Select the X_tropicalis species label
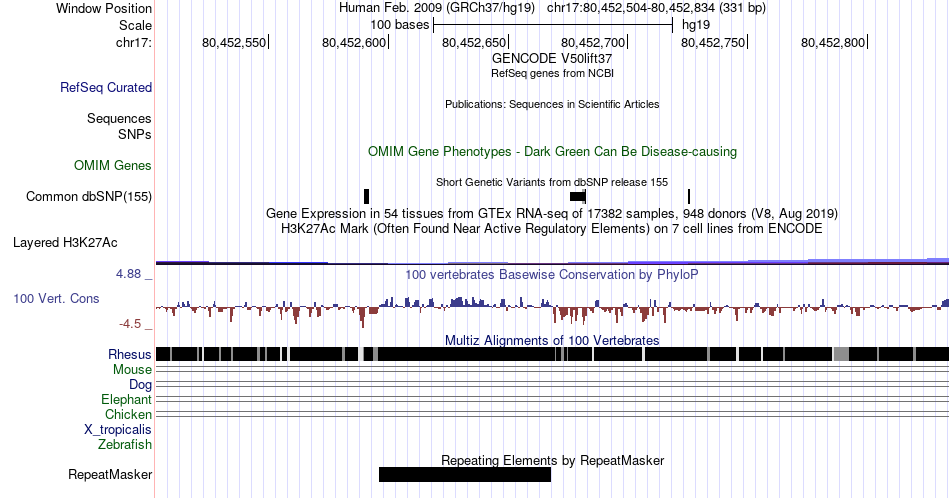 pyautogui.click(x=118, y=430)
